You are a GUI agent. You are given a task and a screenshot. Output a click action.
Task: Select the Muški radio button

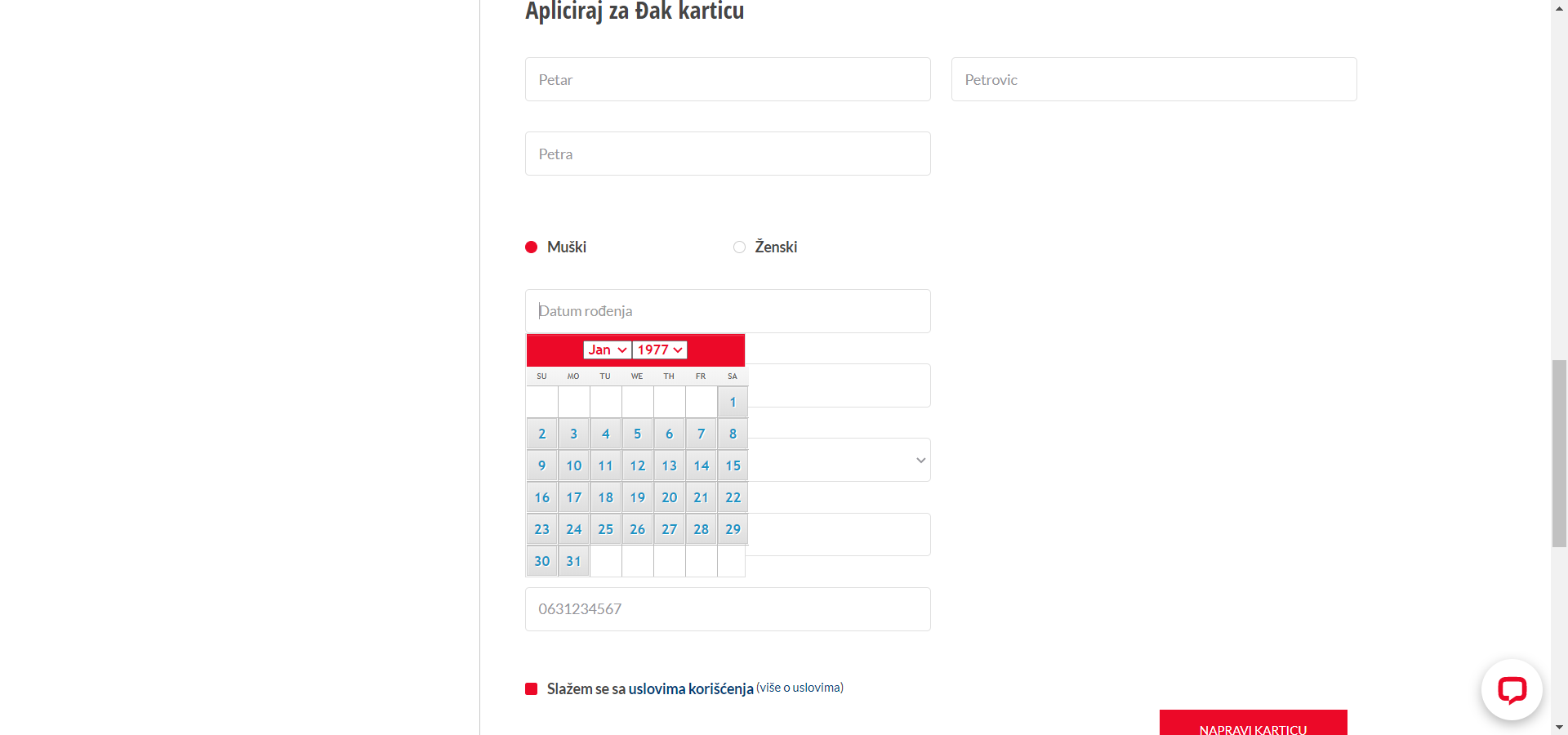(x=532, y=247)
